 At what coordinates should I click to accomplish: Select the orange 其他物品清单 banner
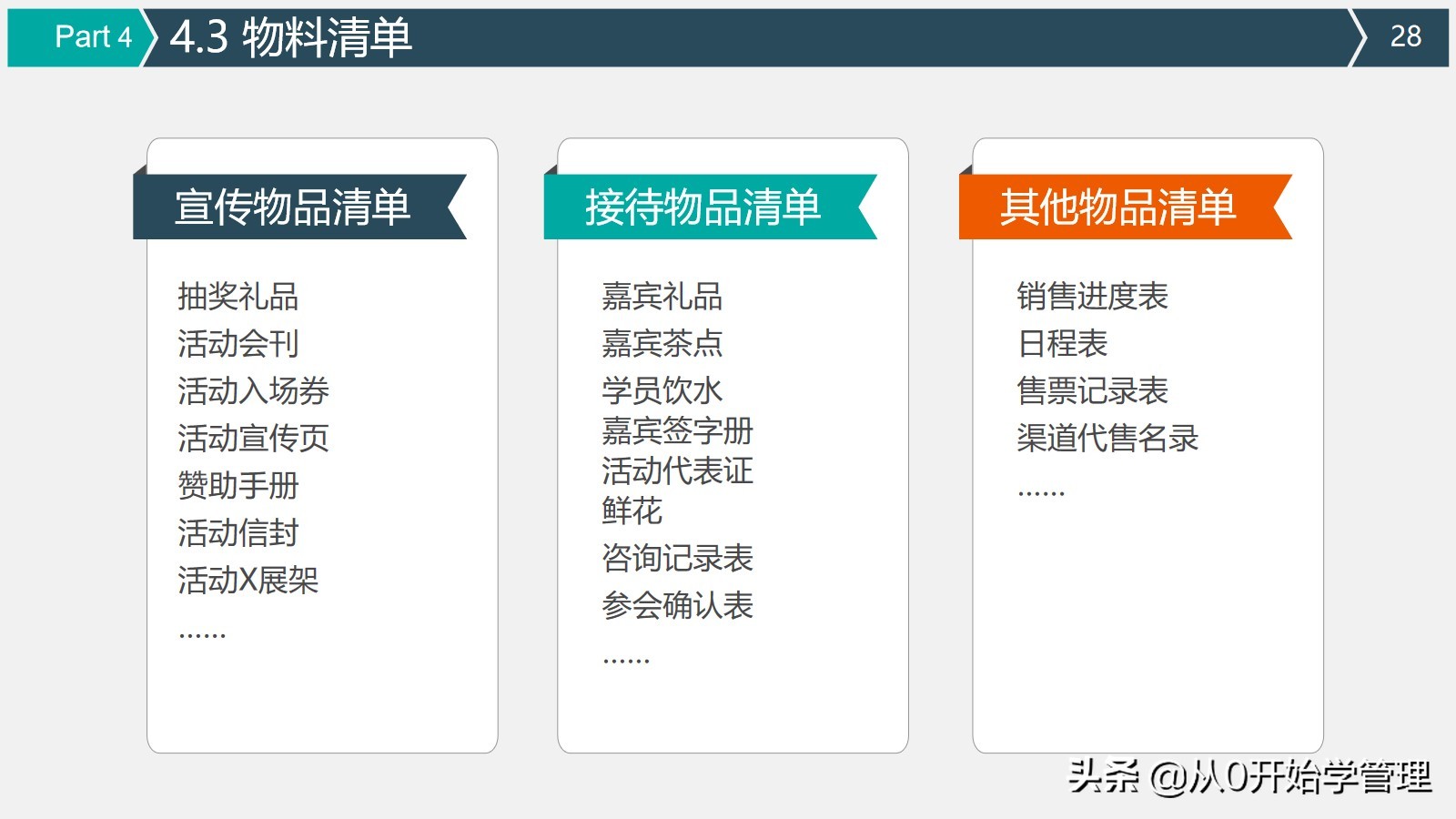coord(1119,207)
